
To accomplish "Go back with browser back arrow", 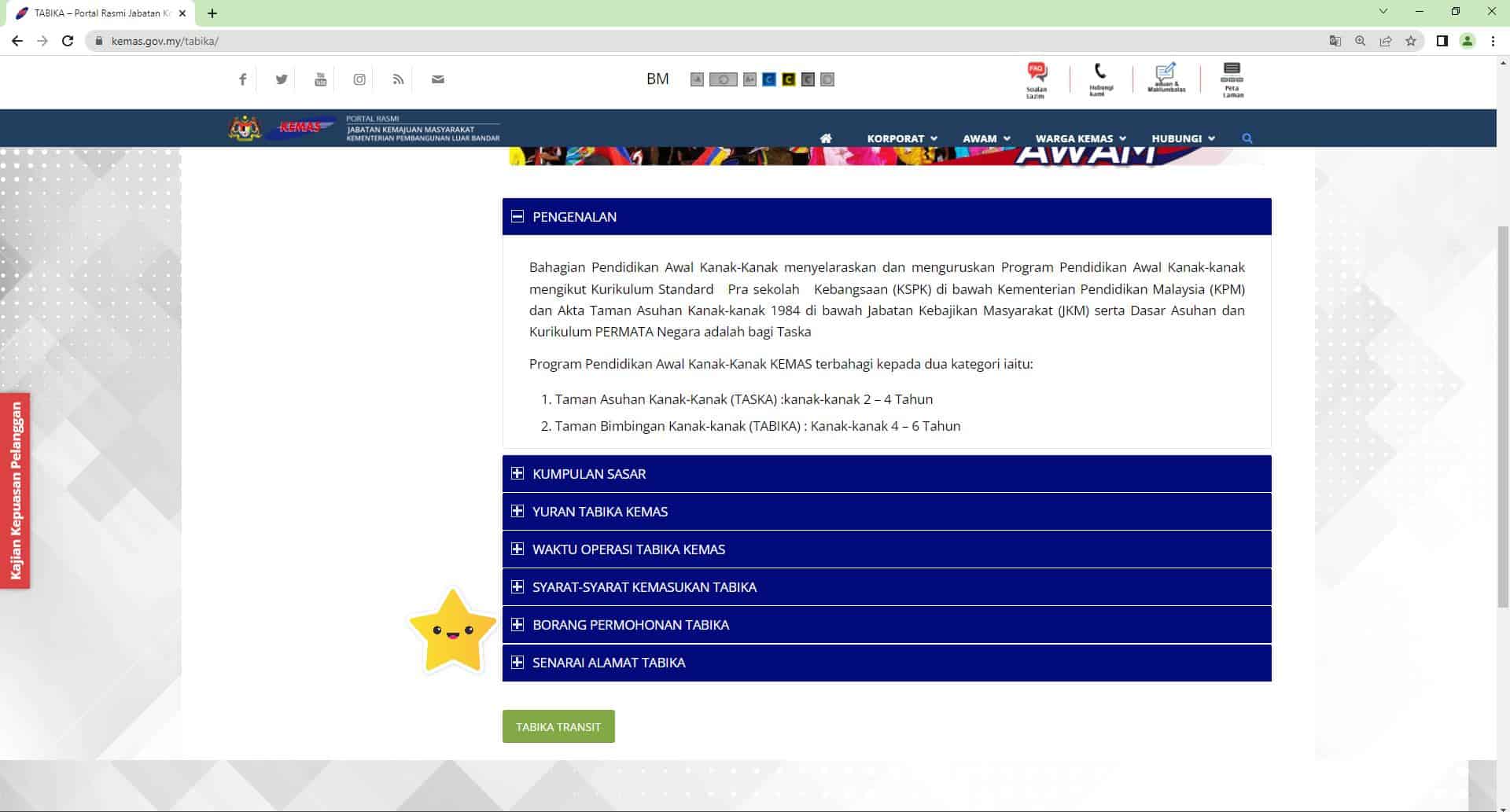I will 17,41.
